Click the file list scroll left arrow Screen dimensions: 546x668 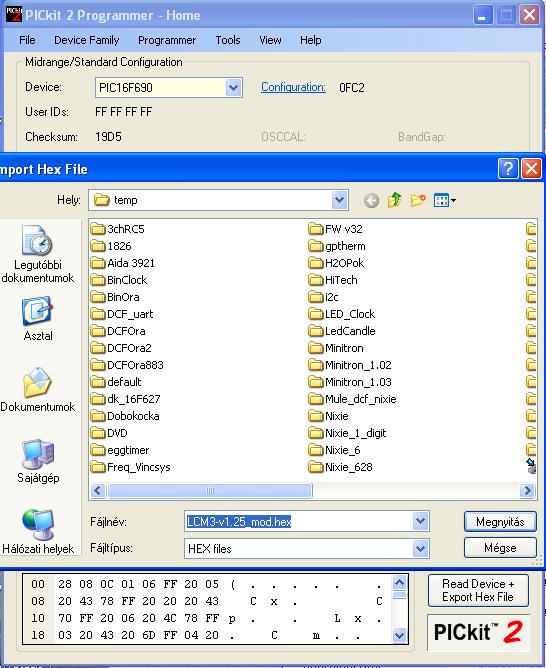[98, 490]
